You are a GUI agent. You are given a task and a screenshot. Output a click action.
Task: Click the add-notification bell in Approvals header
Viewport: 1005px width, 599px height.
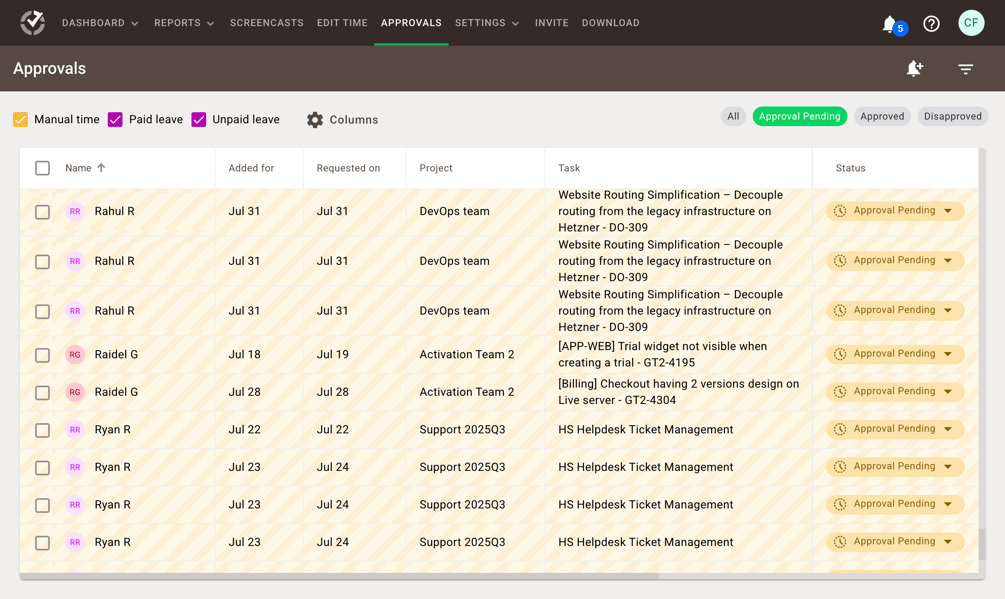click(x=914, y=69)
